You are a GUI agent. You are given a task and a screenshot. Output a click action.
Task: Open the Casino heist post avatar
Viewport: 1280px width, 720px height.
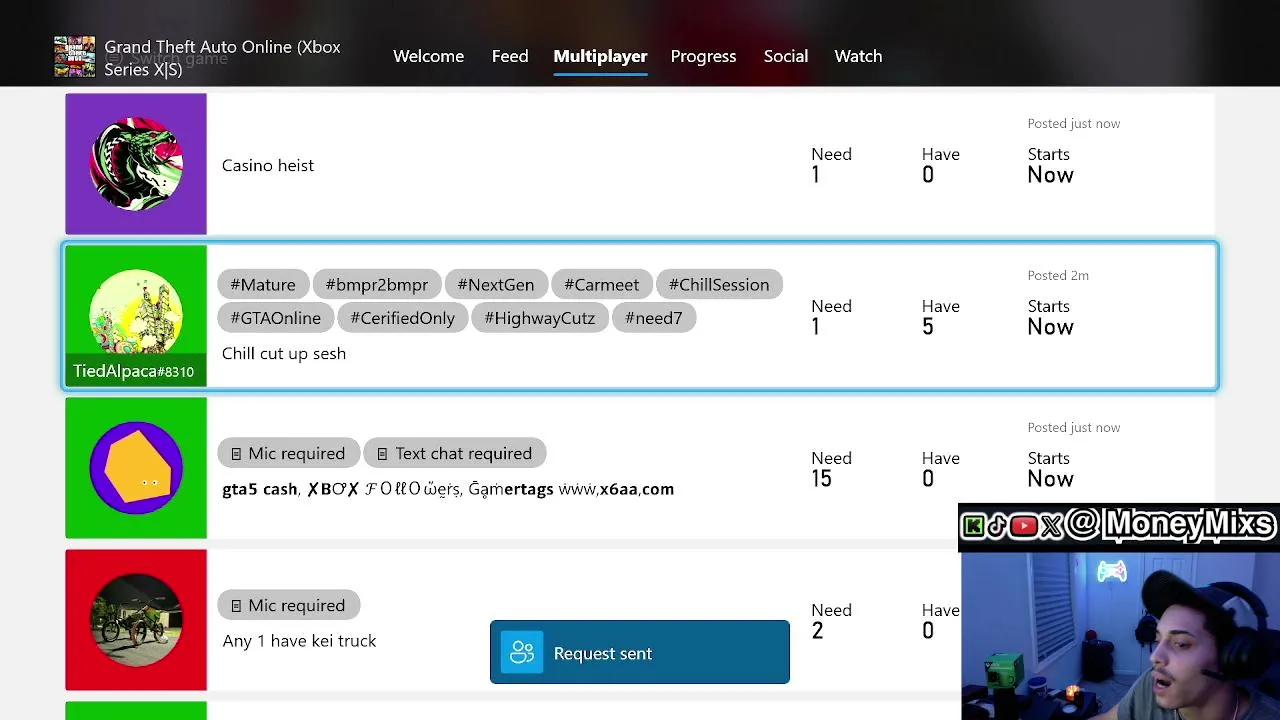pyautogui.click(x=136, y=164)
